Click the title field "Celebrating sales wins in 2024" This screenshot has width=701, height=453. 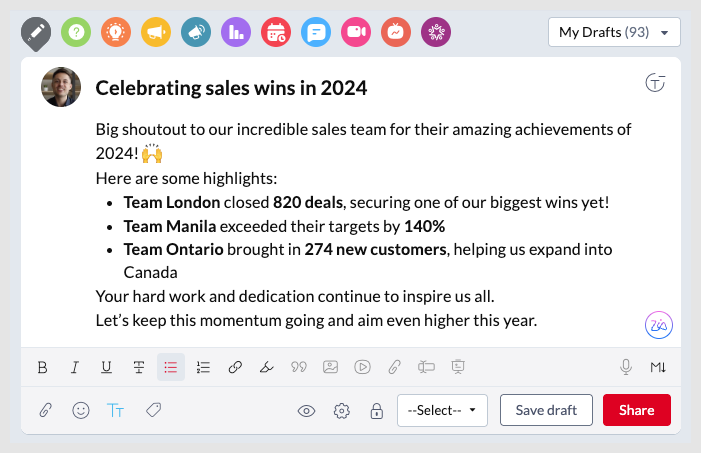pos(232,88)
